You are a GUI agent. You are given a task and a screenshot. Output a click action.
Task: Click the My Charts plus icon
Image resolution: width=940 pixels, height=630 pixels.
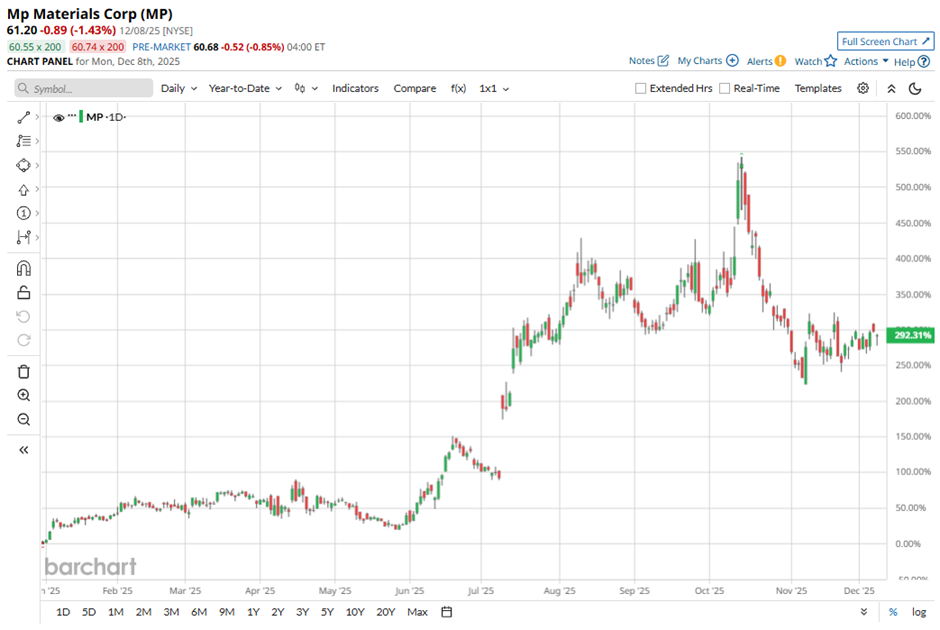tap(733, 61)
